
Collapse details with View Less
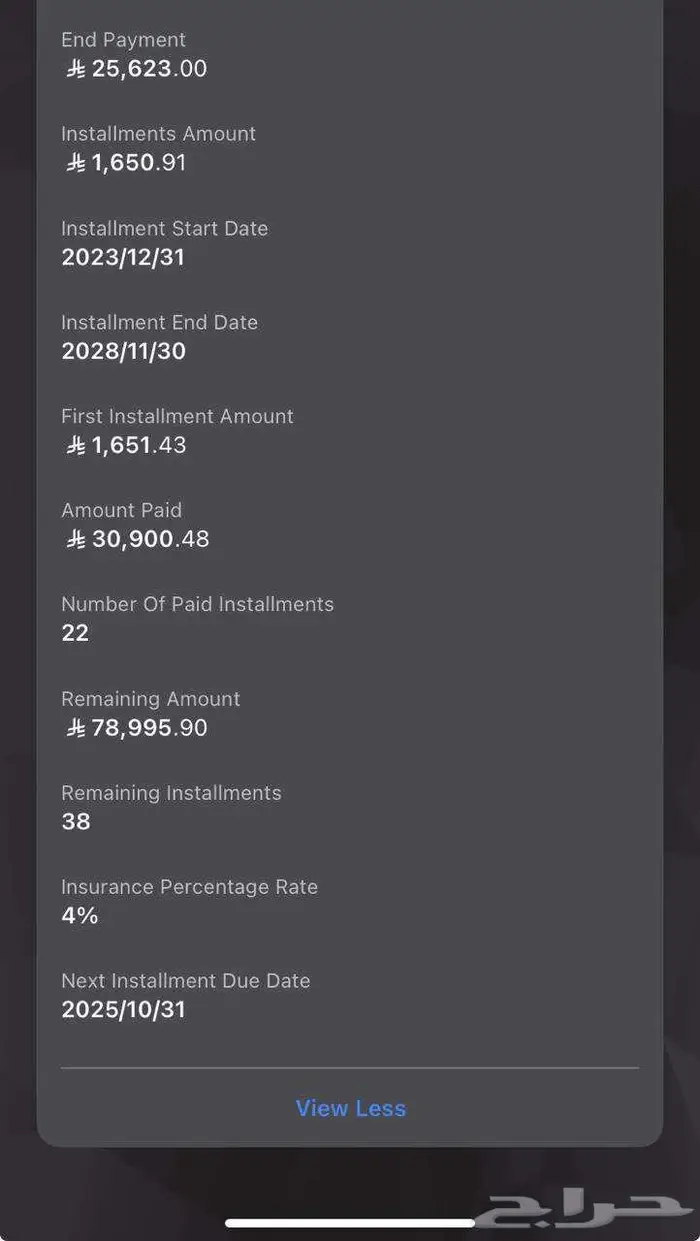[x=351, y=1108]
